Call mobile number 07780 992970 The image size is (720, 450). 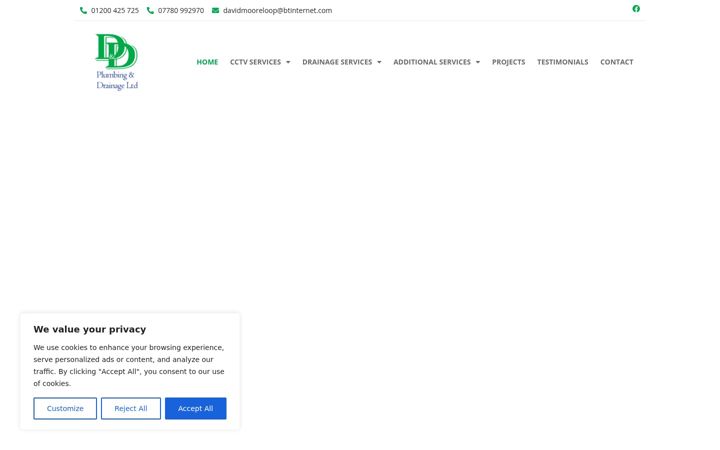[181, 11]
